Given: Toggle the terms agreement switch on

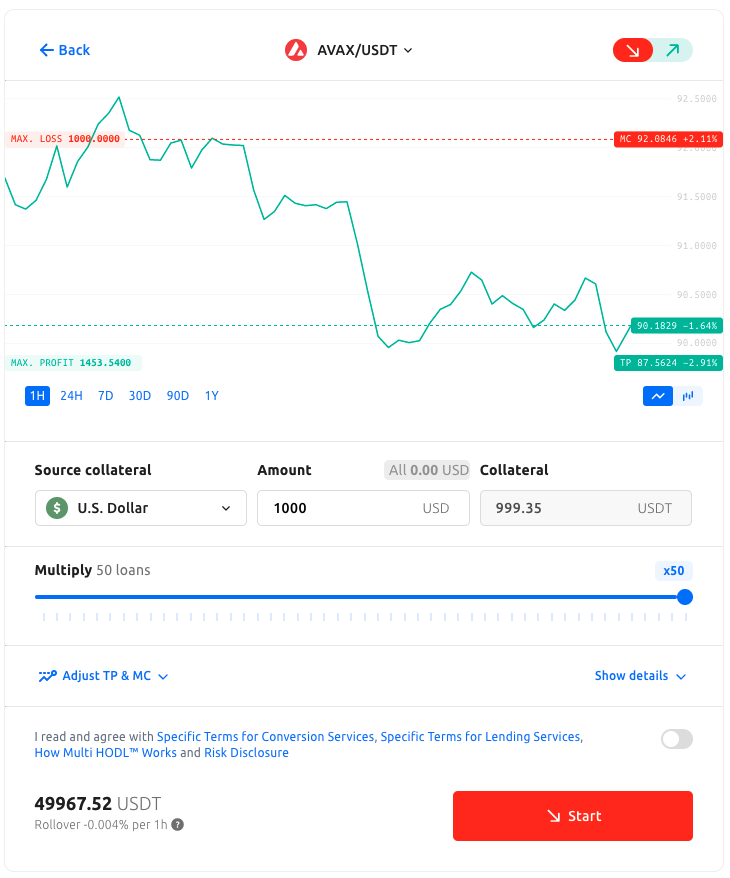Looking at the screenshot, I should [677, 739].
